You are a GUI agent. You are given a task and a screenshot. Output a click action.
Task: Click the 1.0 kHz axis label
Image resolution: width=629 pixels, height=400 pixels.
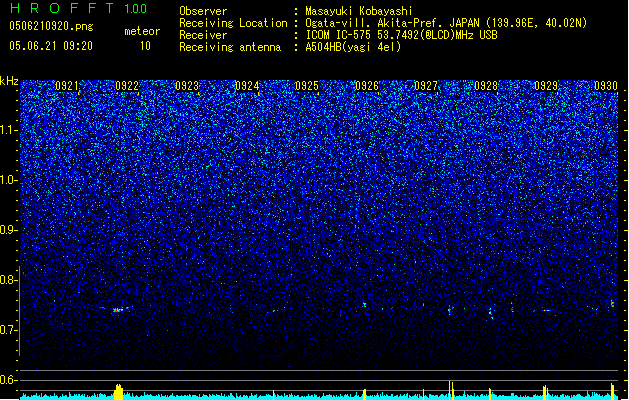(9, 180)
